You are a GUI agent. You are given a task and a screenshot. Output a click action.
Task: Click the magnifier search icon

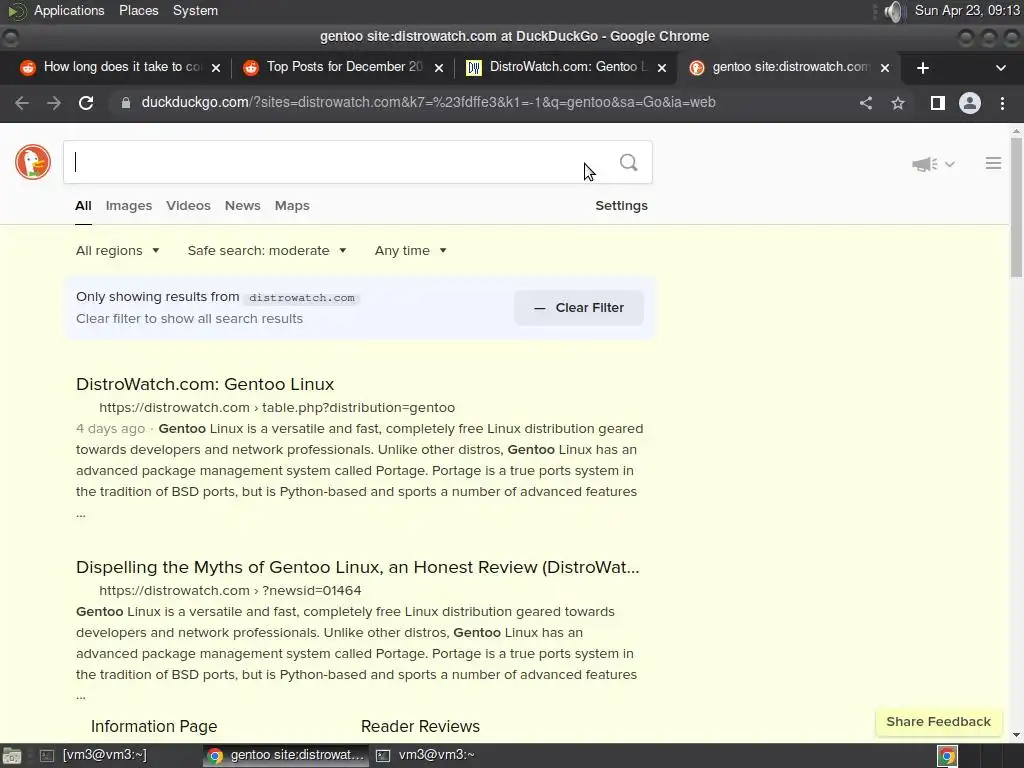coord(628,163)
